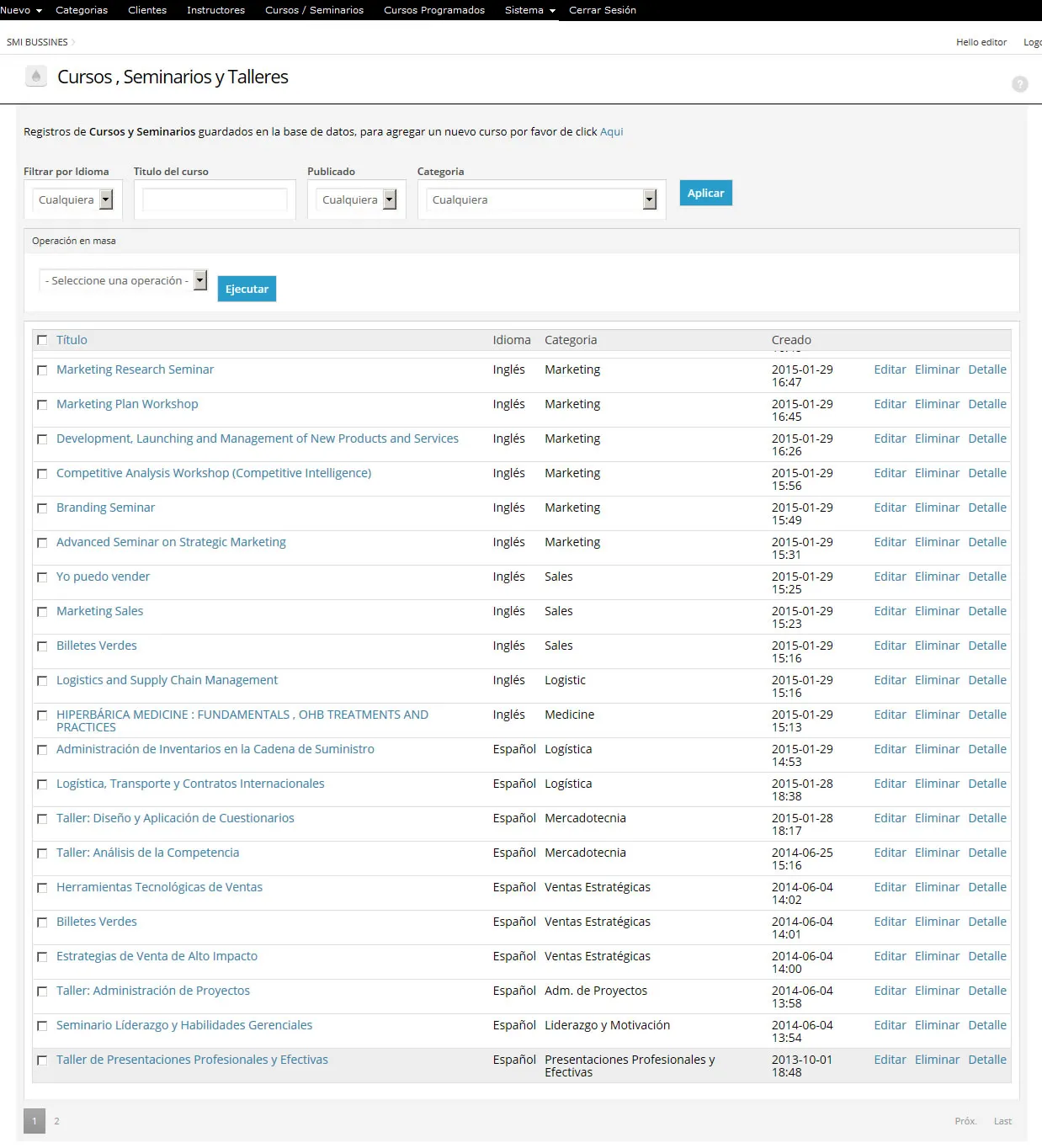The image size is (1042, 1148).
Task: Click current page 1 in pagination
Action: click(35, 1121)
